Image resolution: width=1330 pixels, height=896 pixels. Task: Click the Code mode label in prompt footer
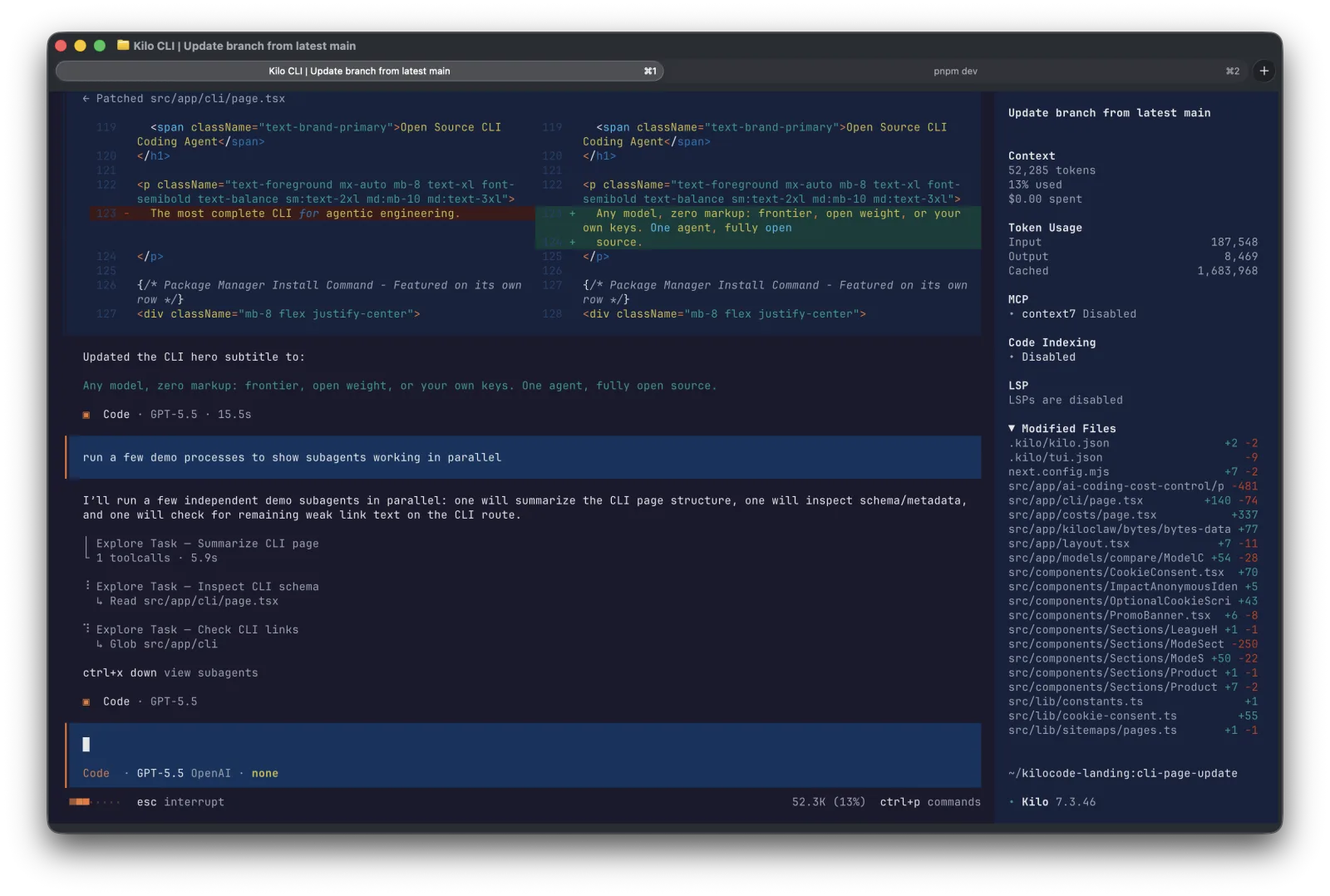(96, 774)
